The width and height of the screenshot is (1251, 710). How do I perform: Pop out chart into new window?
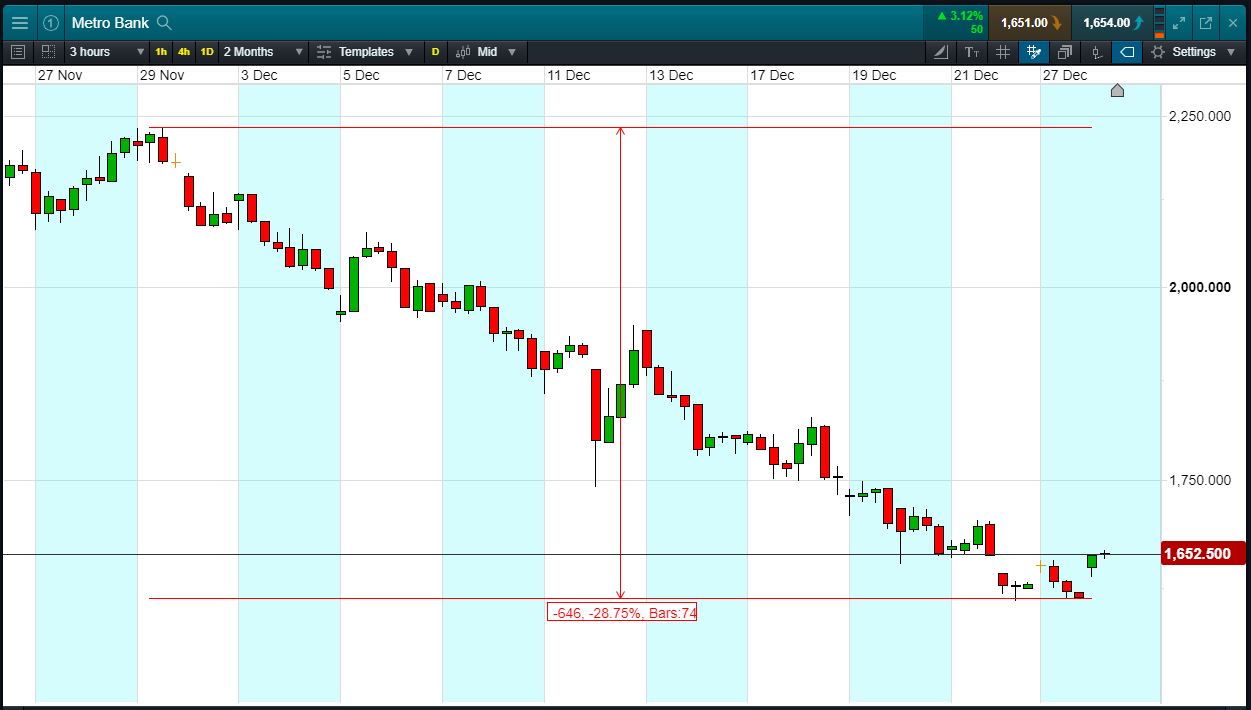click(x=1206, y=23)
